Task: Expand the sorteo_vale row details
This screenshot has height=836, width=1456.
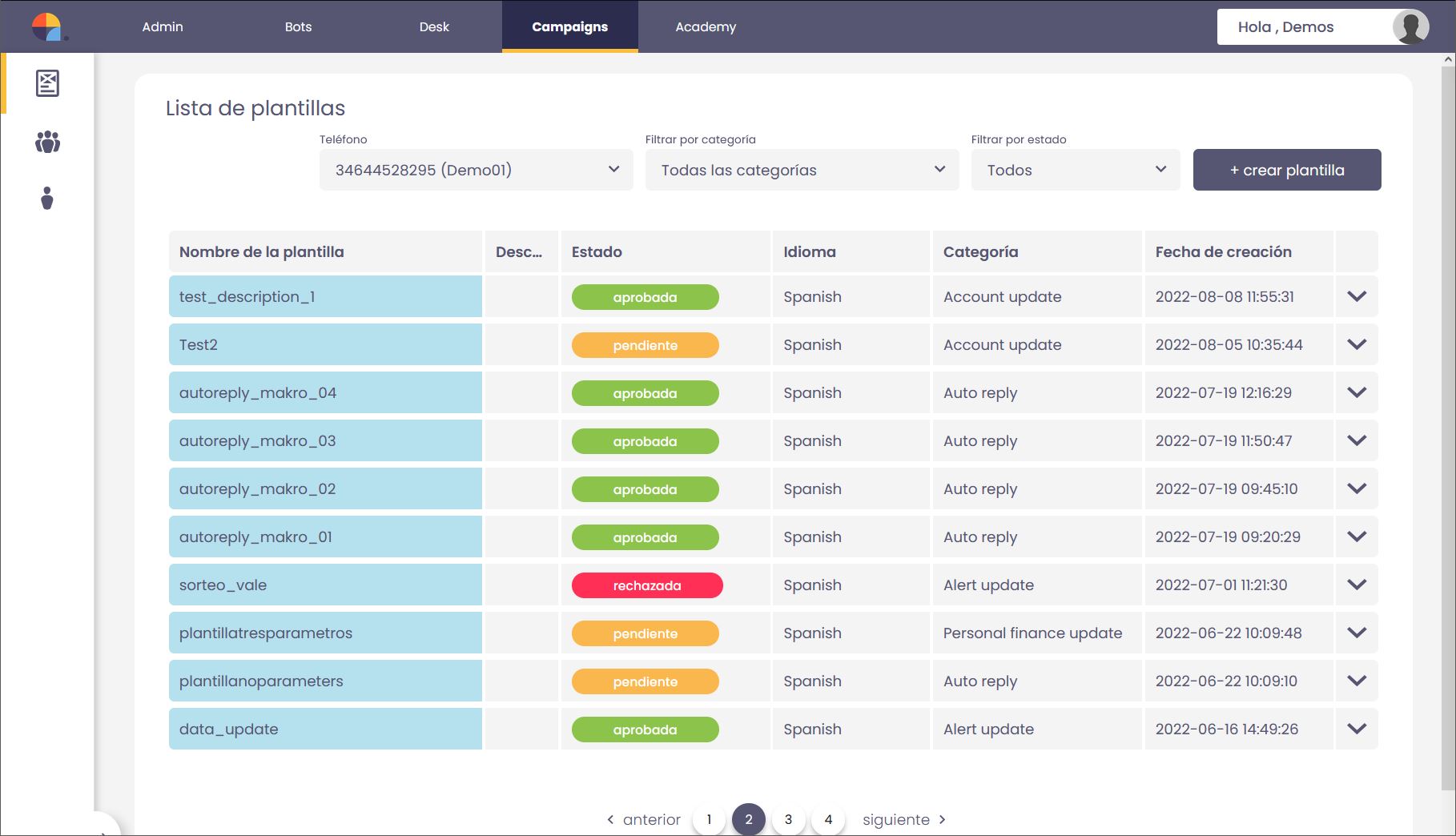Action: click(1356, 585)
